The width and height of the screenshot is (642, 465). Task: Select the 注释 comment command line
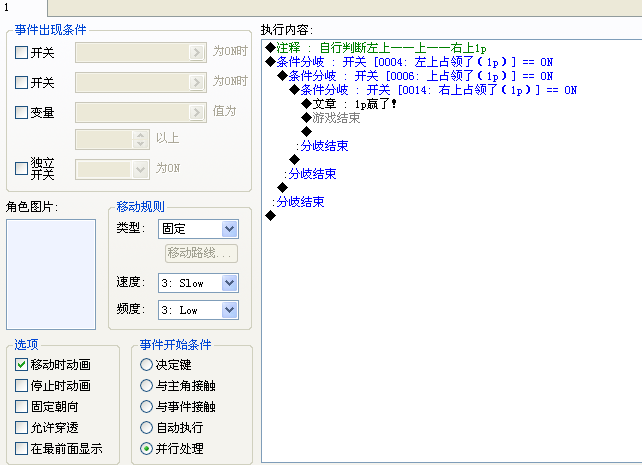(376, 48)
